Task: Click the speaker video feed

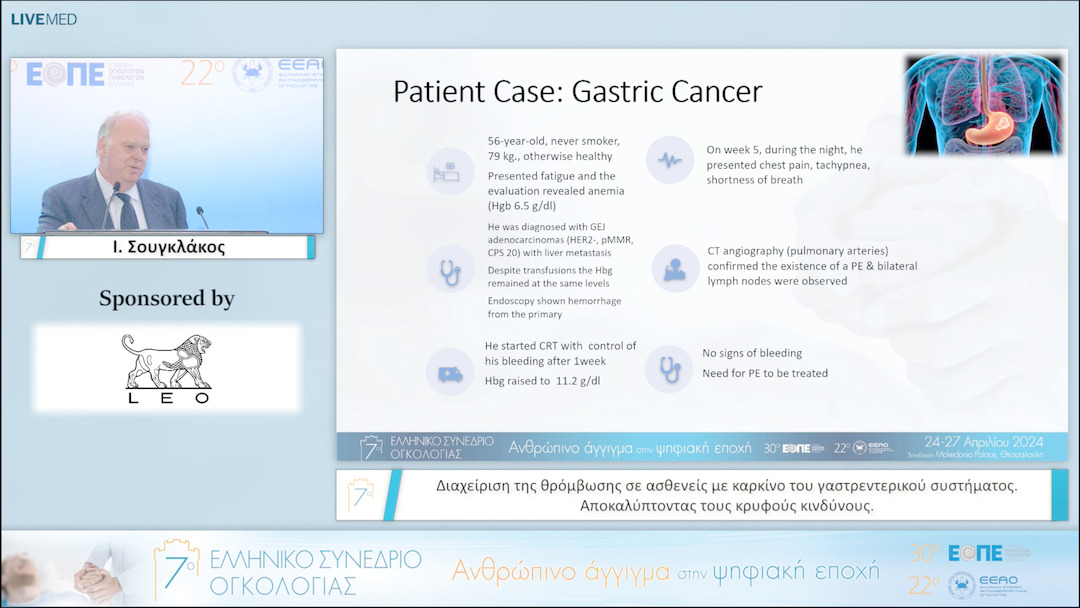Action: (167, 145)
